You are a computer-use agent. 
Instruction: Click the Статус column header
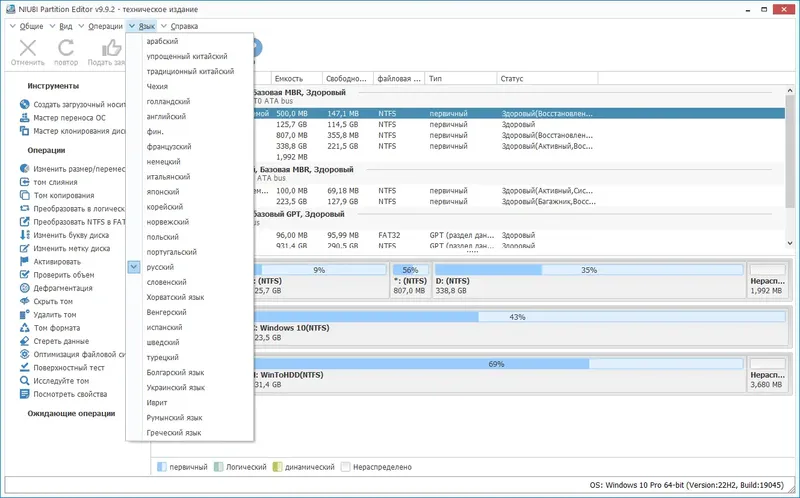(547, 79)
